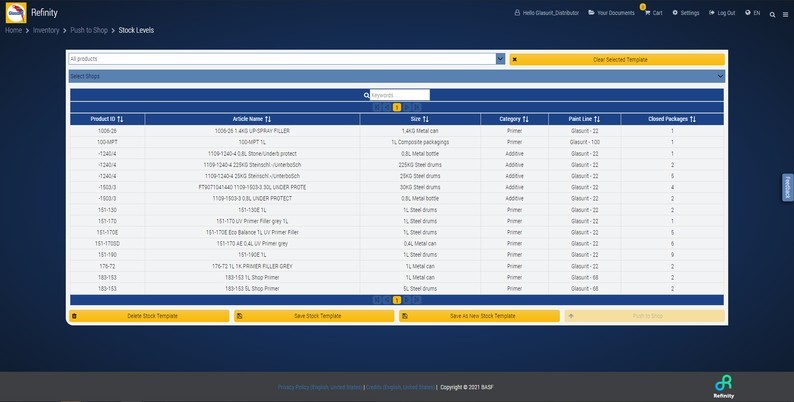Go to next page in top pager
This screenshot has height=402, width=794.
coord(407,107)
